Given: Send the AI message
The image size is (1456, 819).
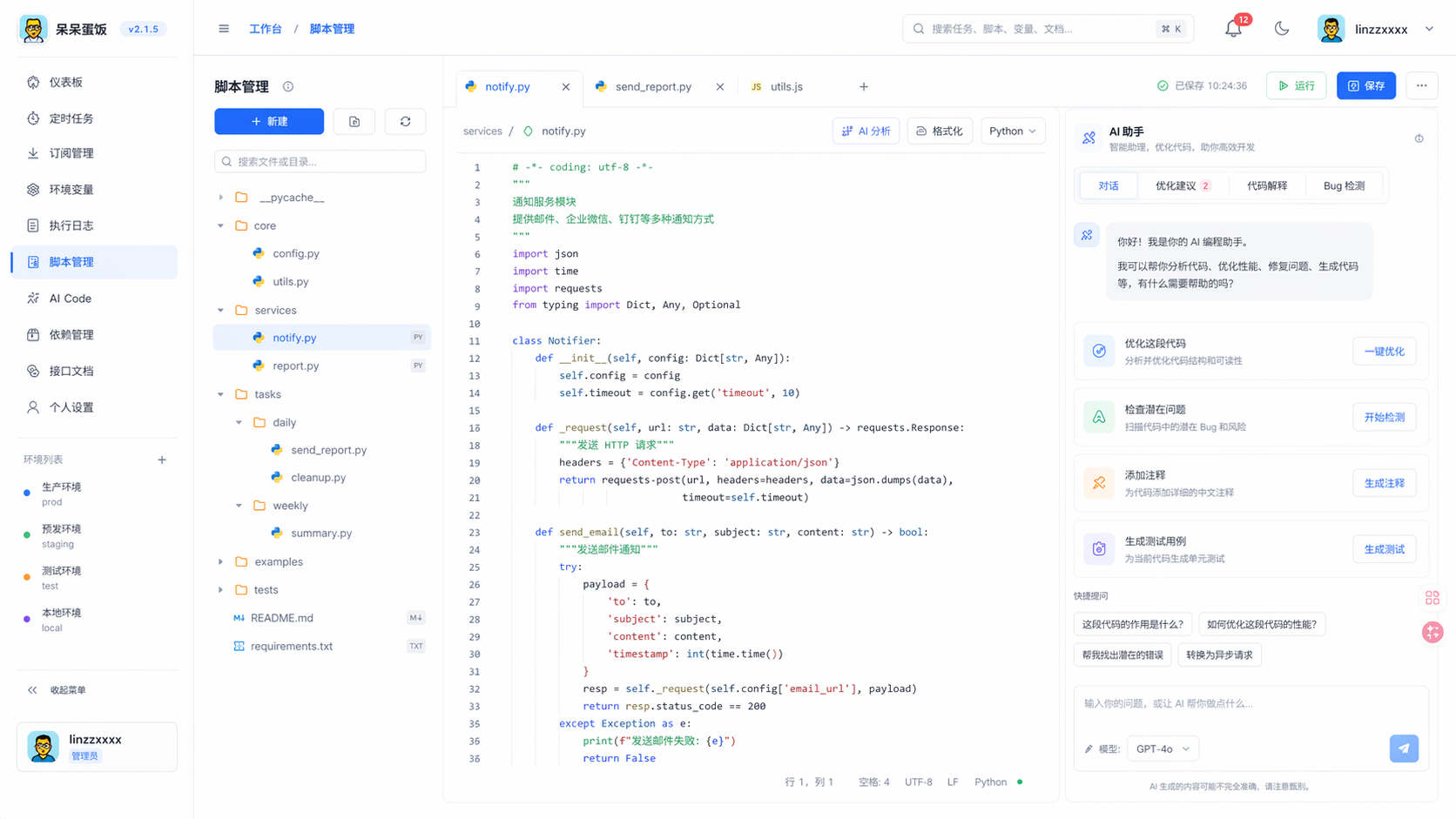Looking at the screenshot, I should click(1404, 749).
